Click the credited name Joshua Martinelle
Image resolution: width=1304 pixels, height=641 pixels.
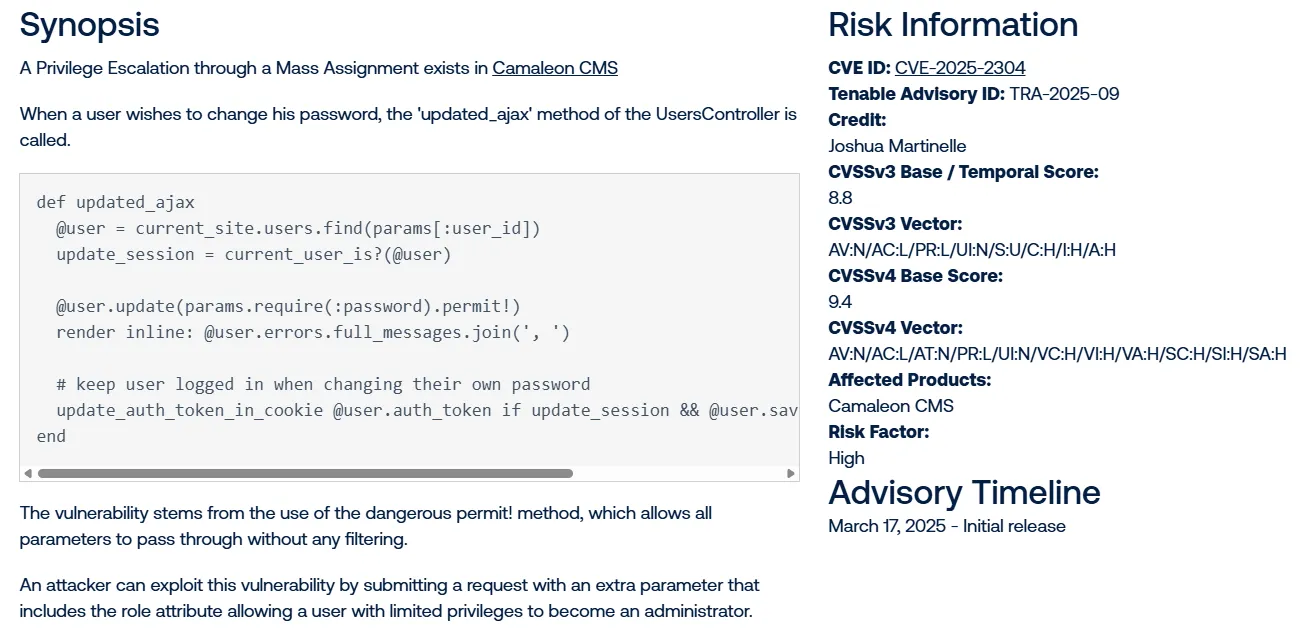897,146
